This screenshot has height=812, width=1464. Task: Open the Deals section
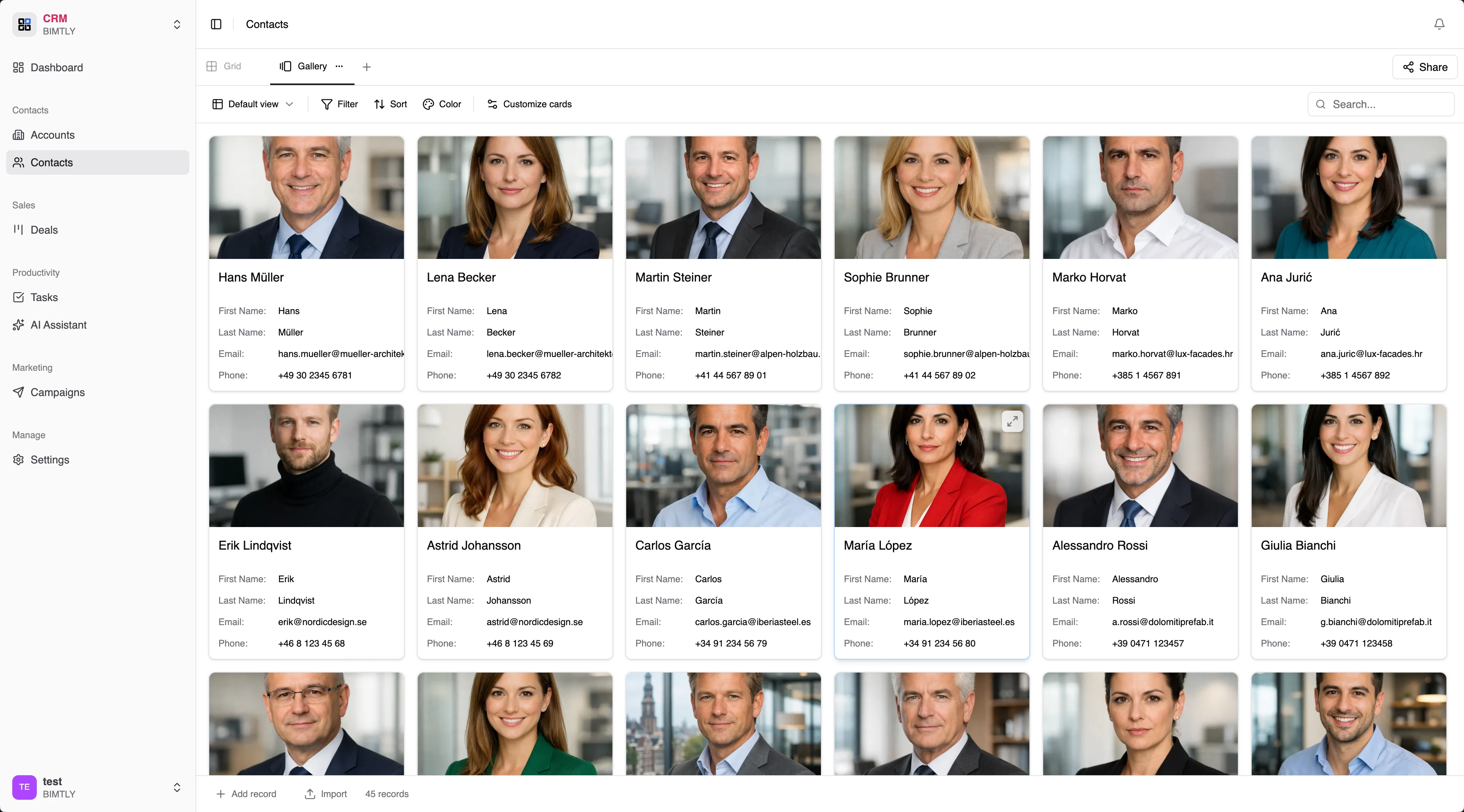(x=44, y=230)
